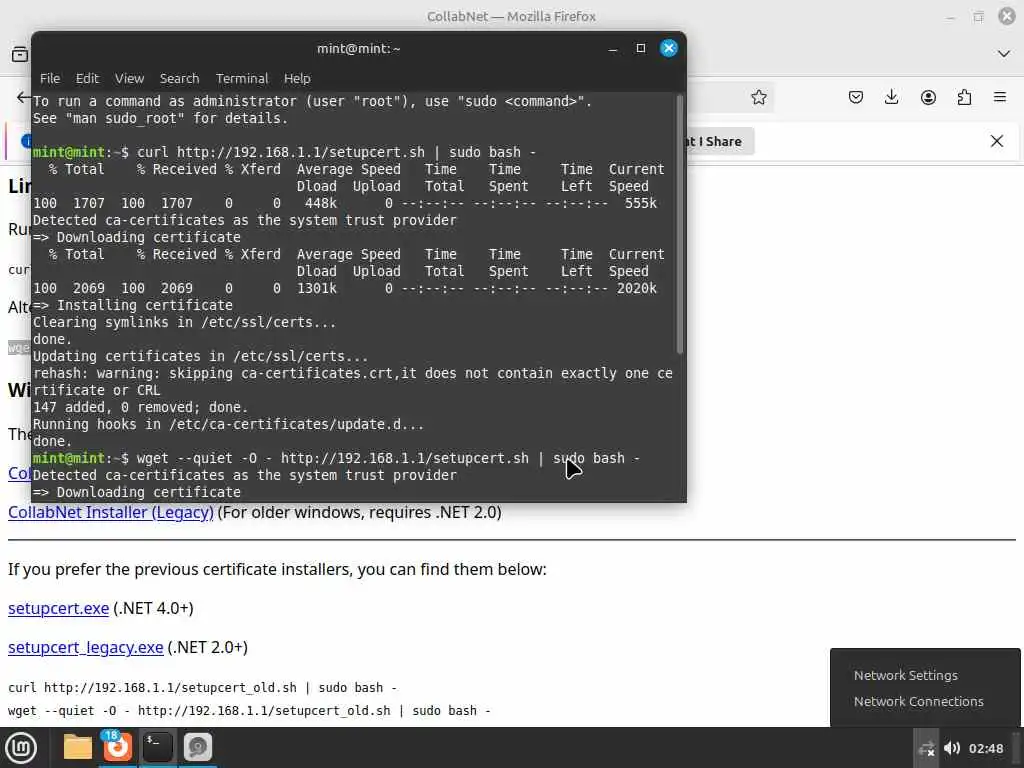Download setupcert_legacy.exe link
Screen dimensions: 1024x768
(86, 647)
